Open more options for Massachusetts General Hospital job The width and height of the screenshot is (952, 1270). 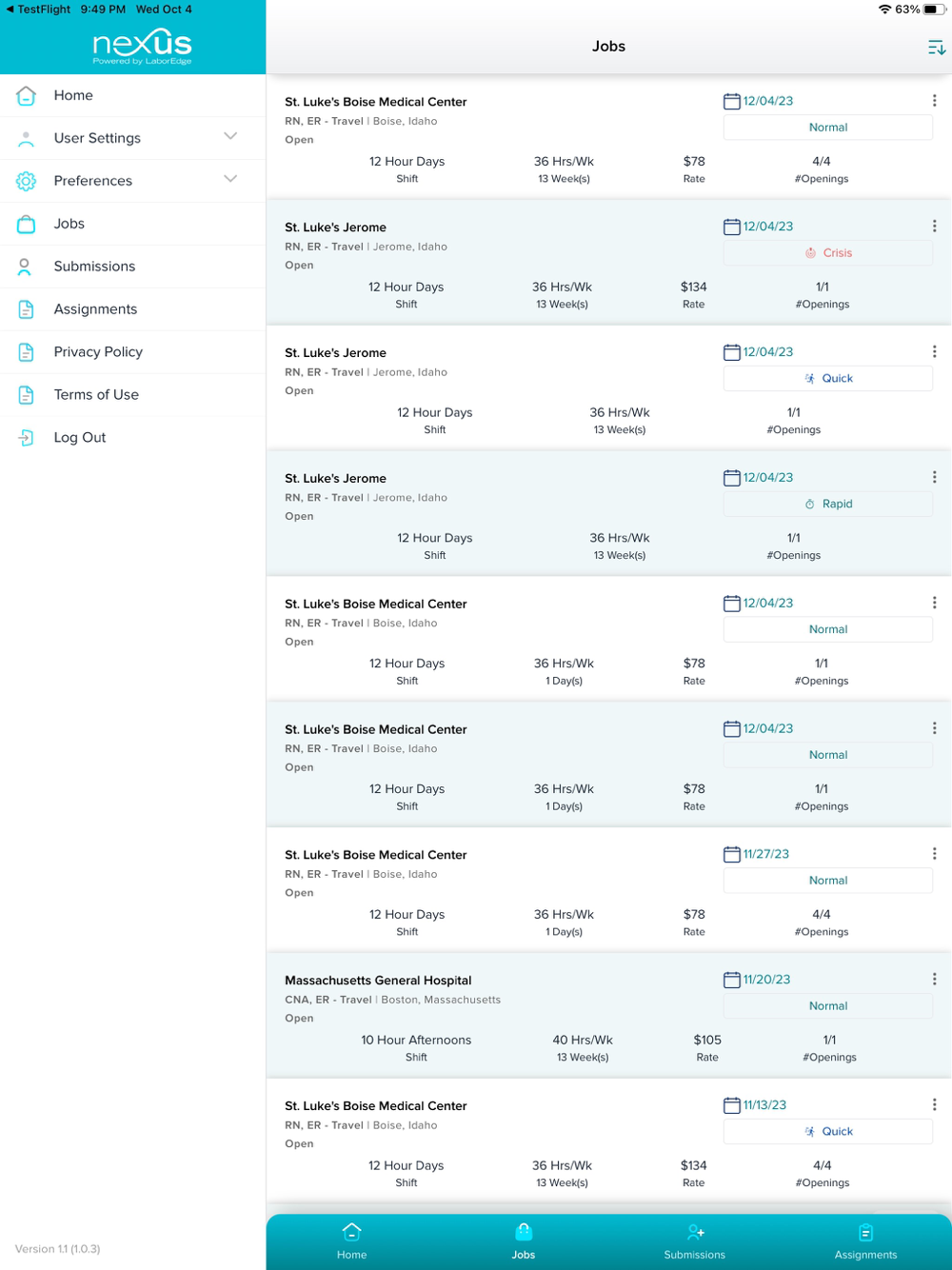point(934,980)
